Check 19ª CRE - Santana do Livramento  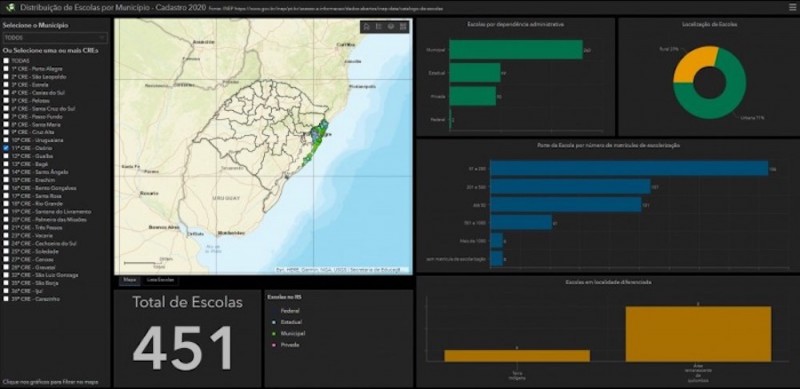click(6, 212)
